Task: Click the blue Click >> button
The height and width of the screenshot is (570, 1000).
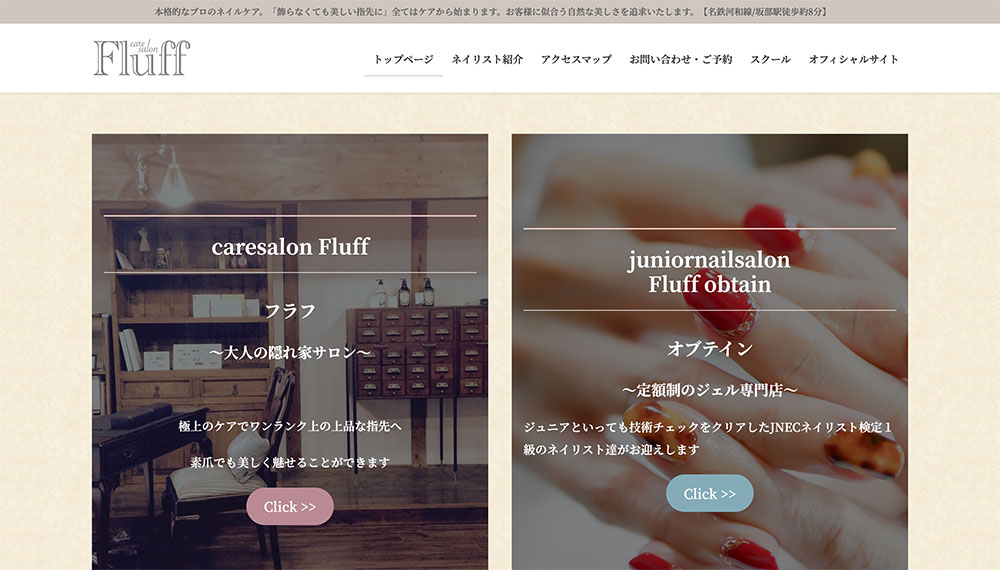Action: (710, 493)
